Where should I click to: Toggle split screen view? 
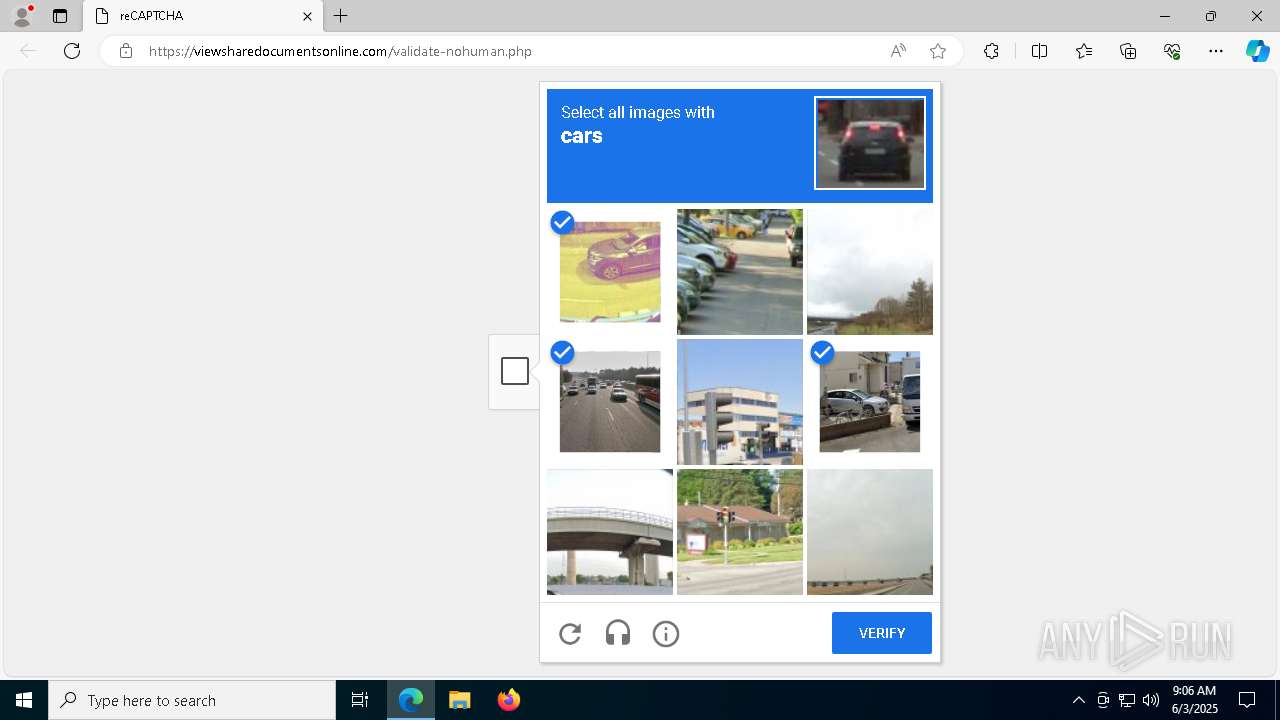pos(1039,51)
